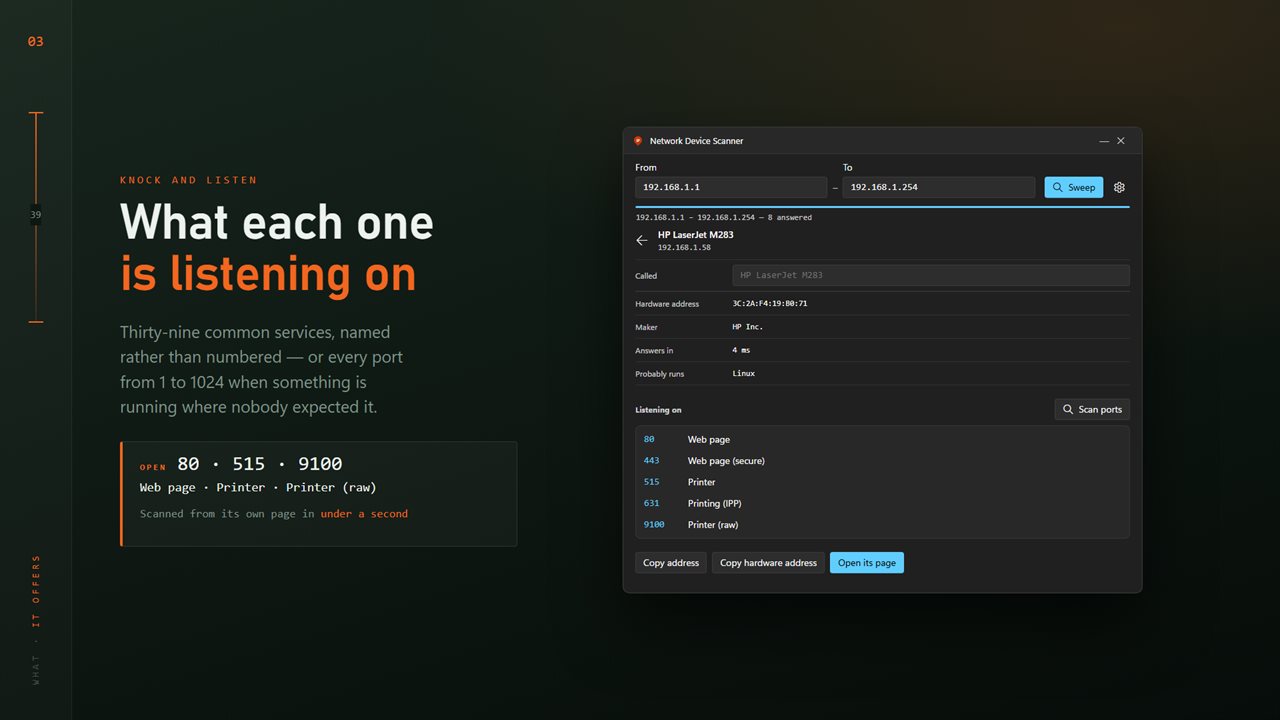
Task: Select port 9100 Printer (raw) row
Action: coord(882,524)
